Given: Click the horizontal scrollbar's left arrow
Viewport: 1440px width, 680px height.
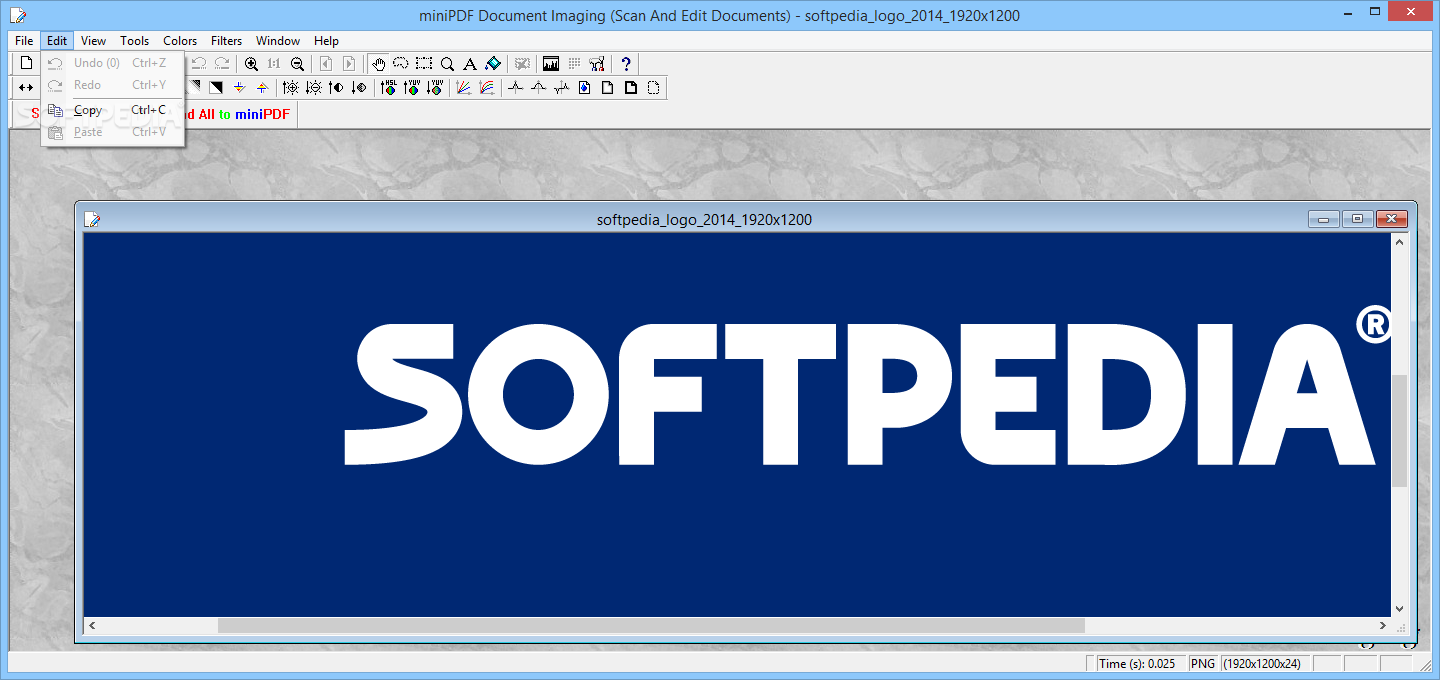Looking at the screenshot, I should pos(92,625).
